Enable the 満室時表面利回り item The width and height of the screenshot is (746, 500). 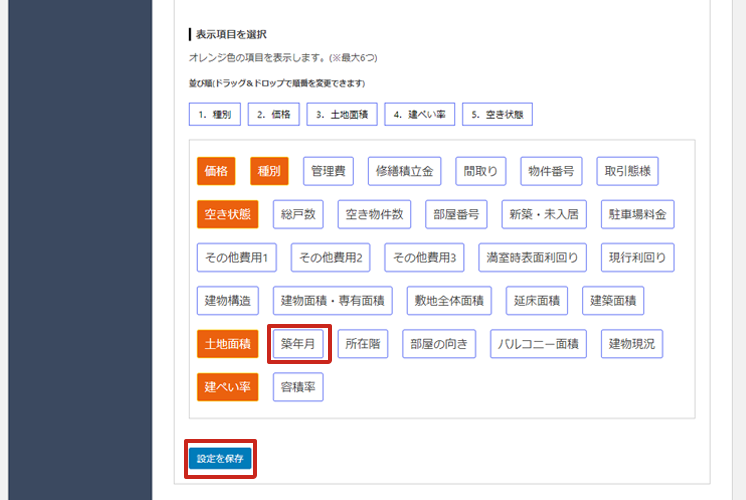[x=532, y=257]
